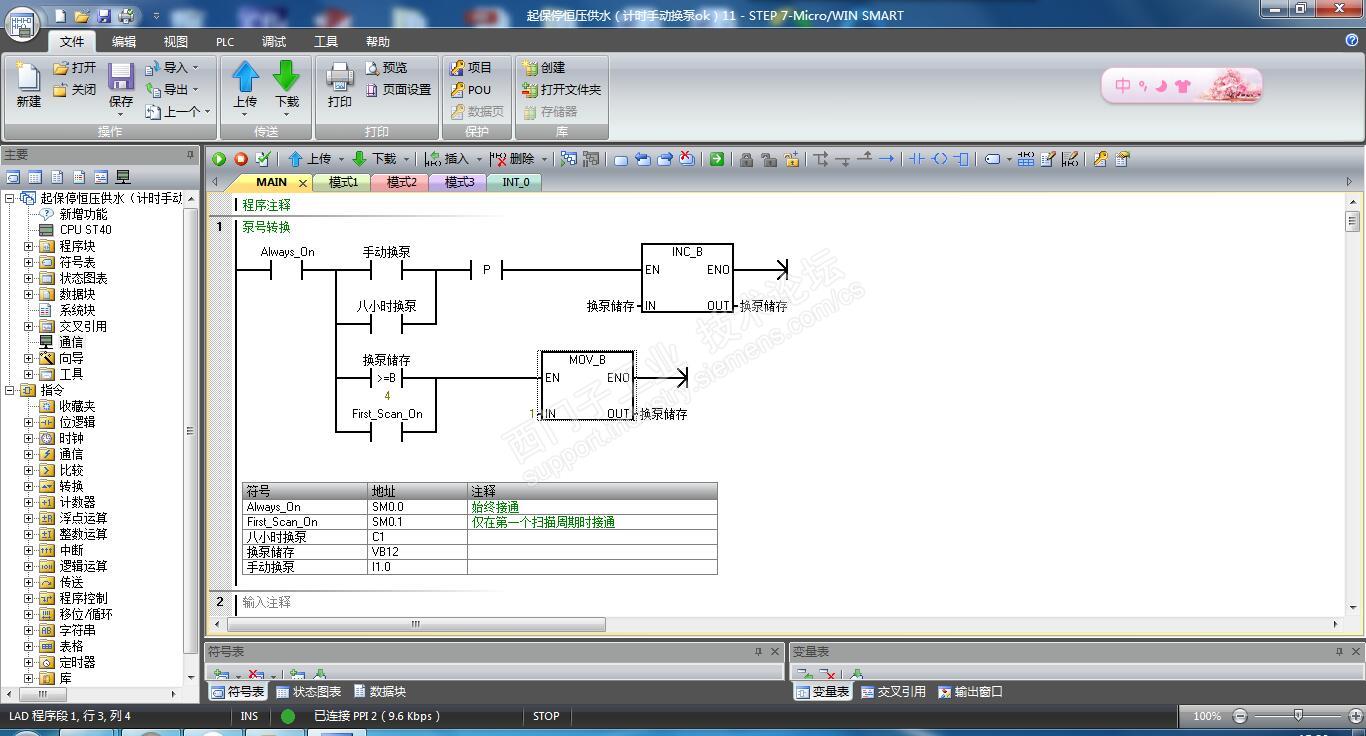Click the insert coil icon in editor toolbar
This screenshot has width=1366, height=736.
pos(939,159)
